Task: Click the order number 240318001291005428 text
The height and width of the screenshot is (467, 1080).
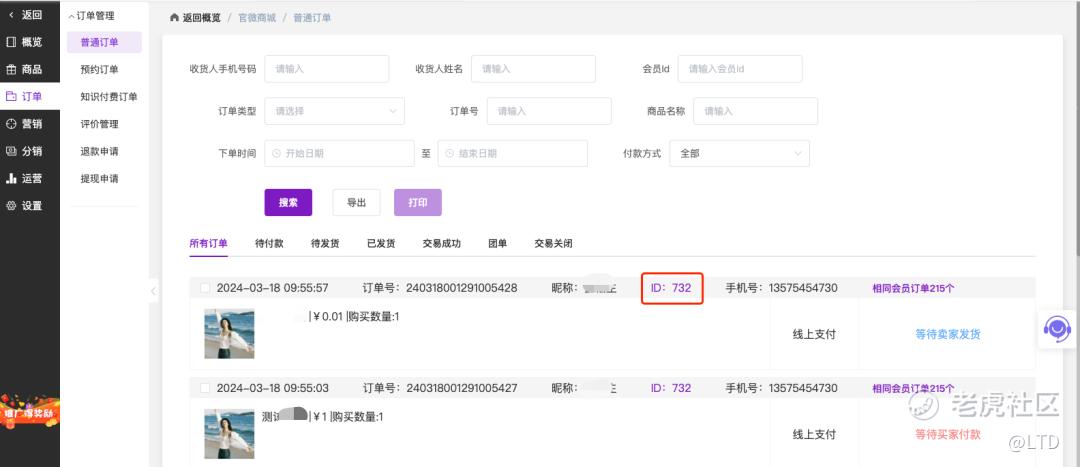Action: pos(461,288)
